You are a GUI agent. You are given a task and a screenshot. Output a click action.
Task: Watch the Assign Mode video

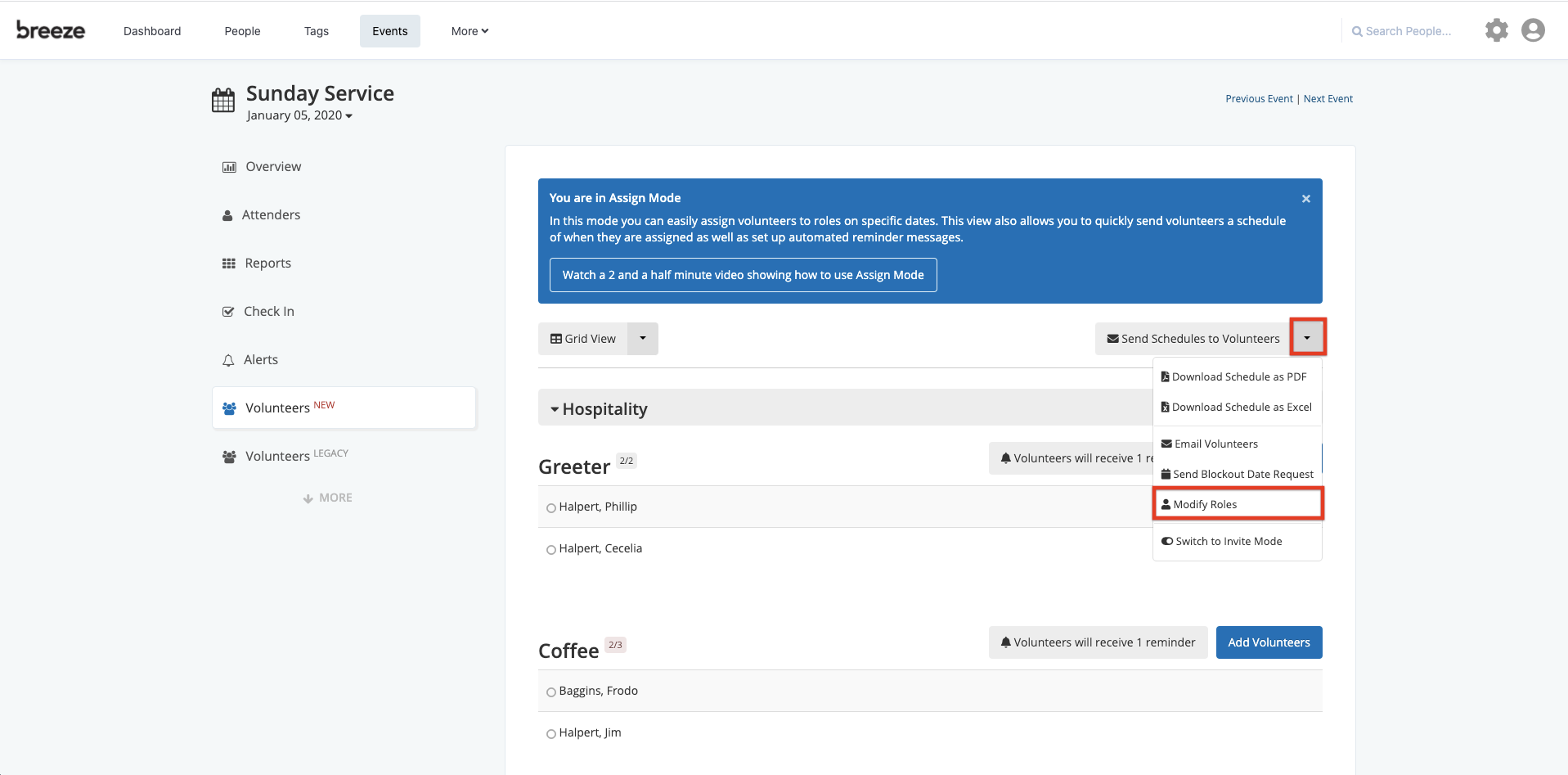743,275
